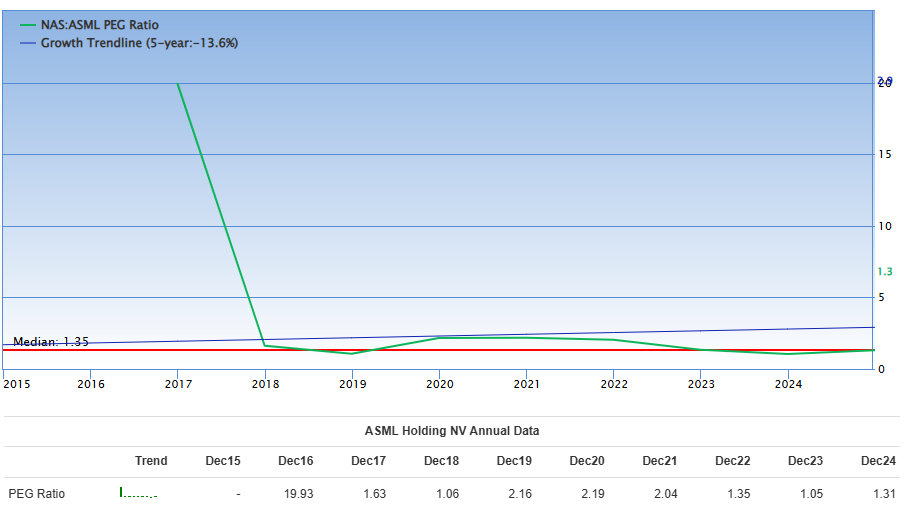Select the 2019 x-axis label
This screenshot has width=908, height=513.
point(353,384)
